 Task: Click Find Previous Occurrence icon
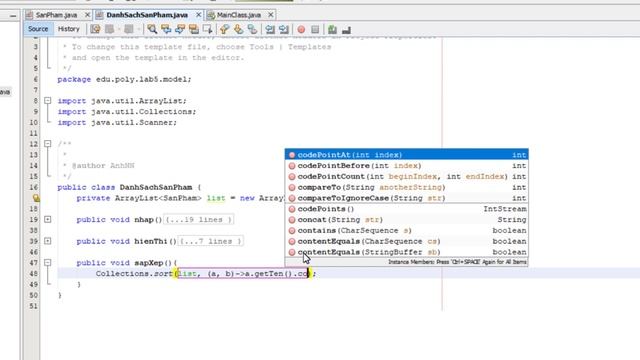tap(166, 29)
